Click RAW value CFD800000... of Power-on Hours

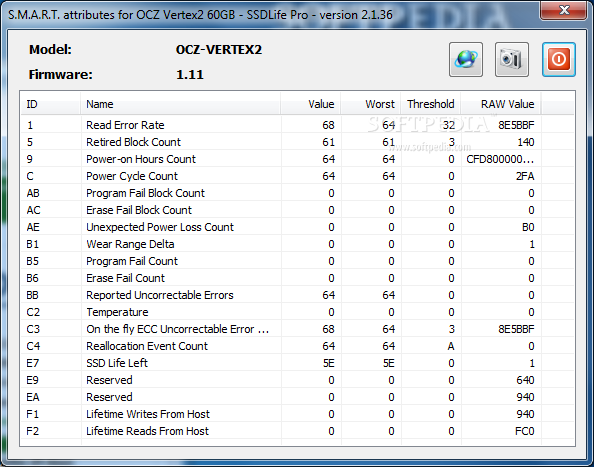click(500, 159)
